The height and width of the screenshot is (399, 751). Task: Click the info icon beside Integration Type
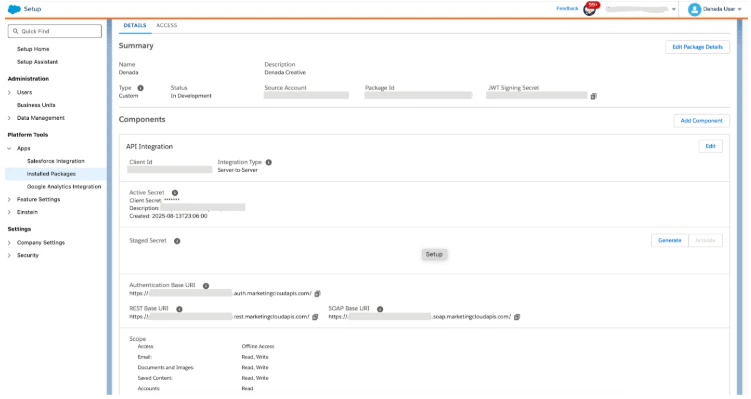point(269,162)
